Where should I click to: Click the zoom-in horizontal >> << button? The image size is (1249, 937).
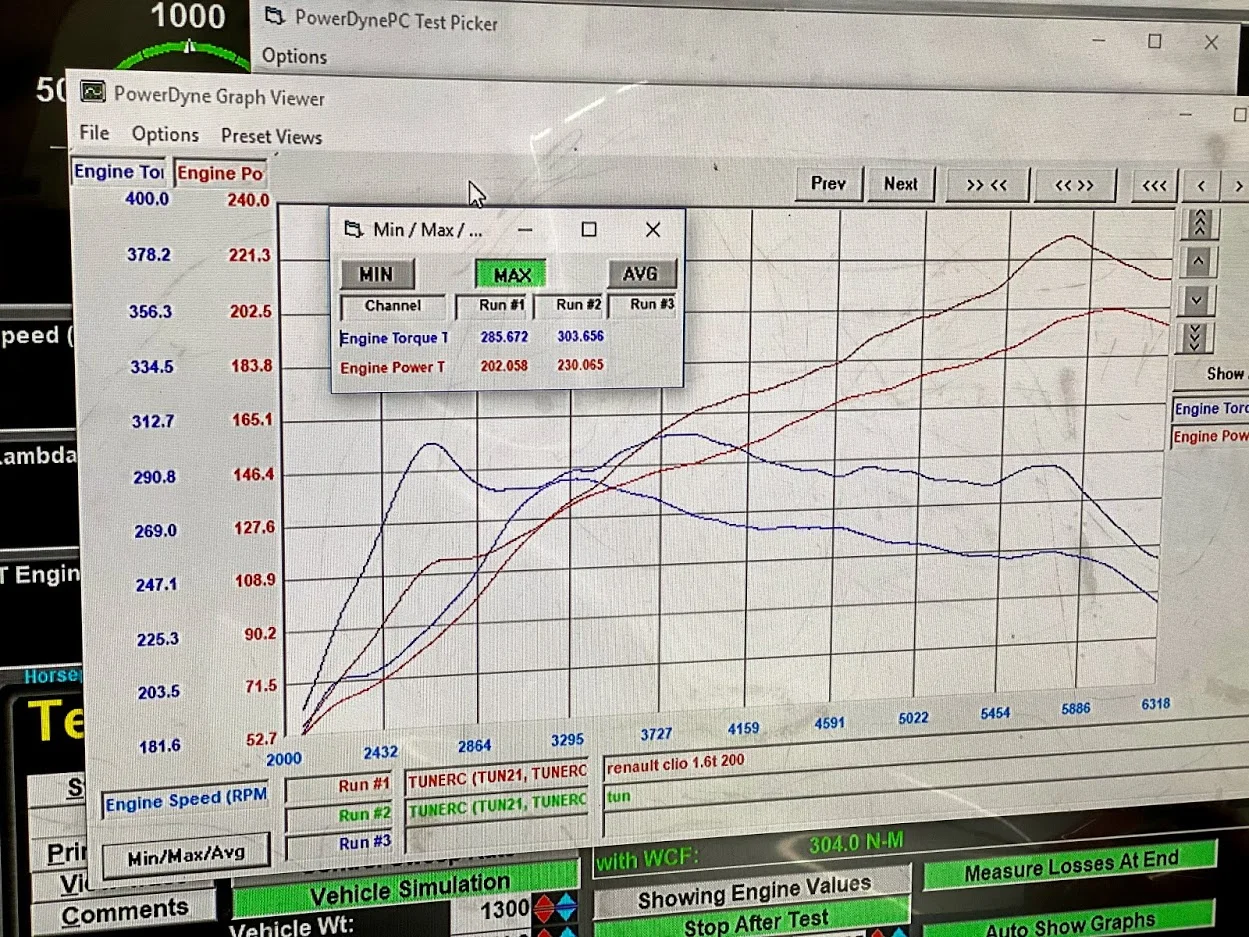[x=985, y=185]
